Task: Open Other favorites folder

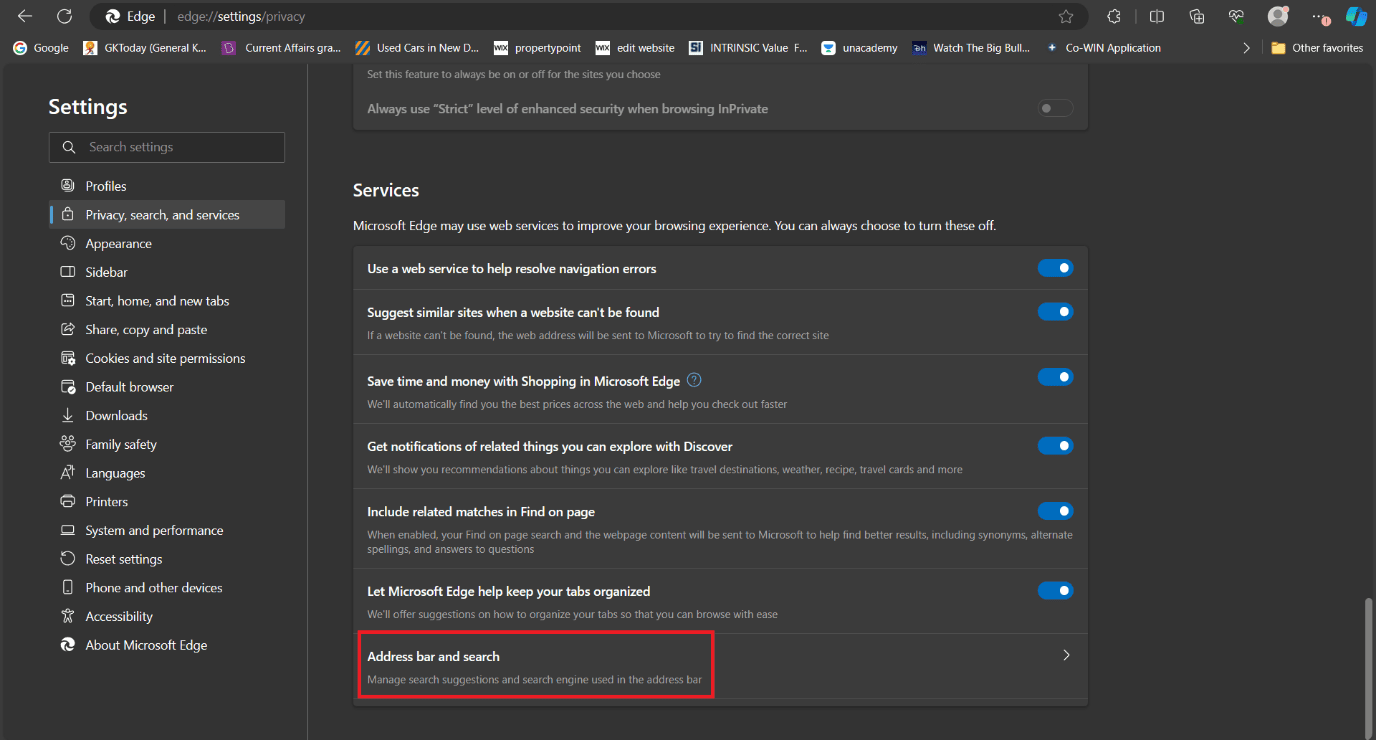Action: pos(1317,47)
